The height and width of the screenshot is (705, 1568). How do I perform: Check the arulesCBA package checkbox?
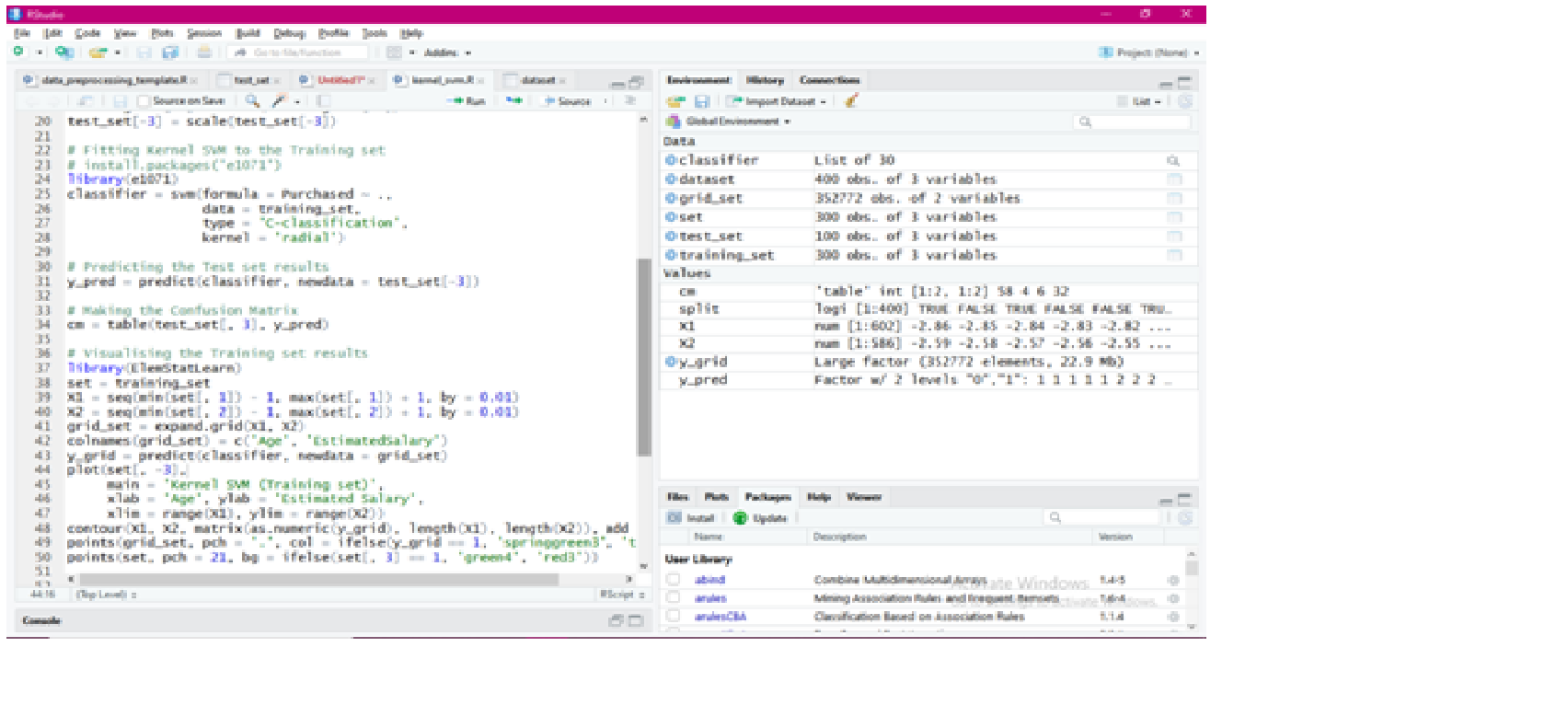(x=674, y=617)
